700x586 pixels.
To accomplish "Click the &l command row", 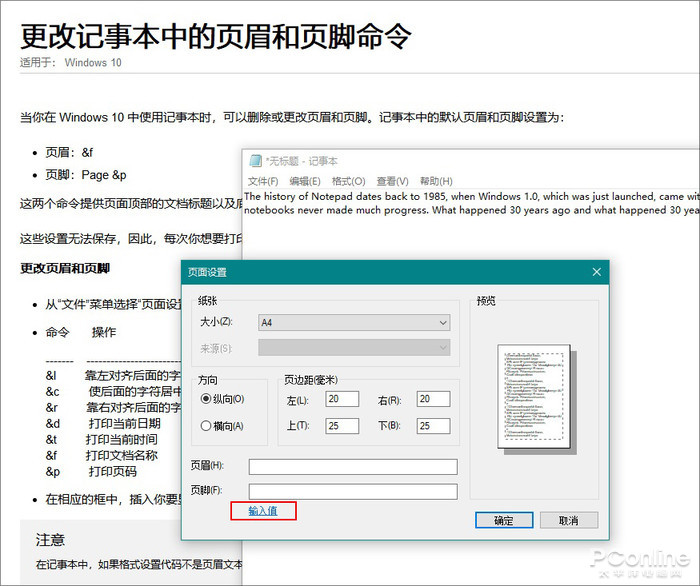I will pos(113,375).
